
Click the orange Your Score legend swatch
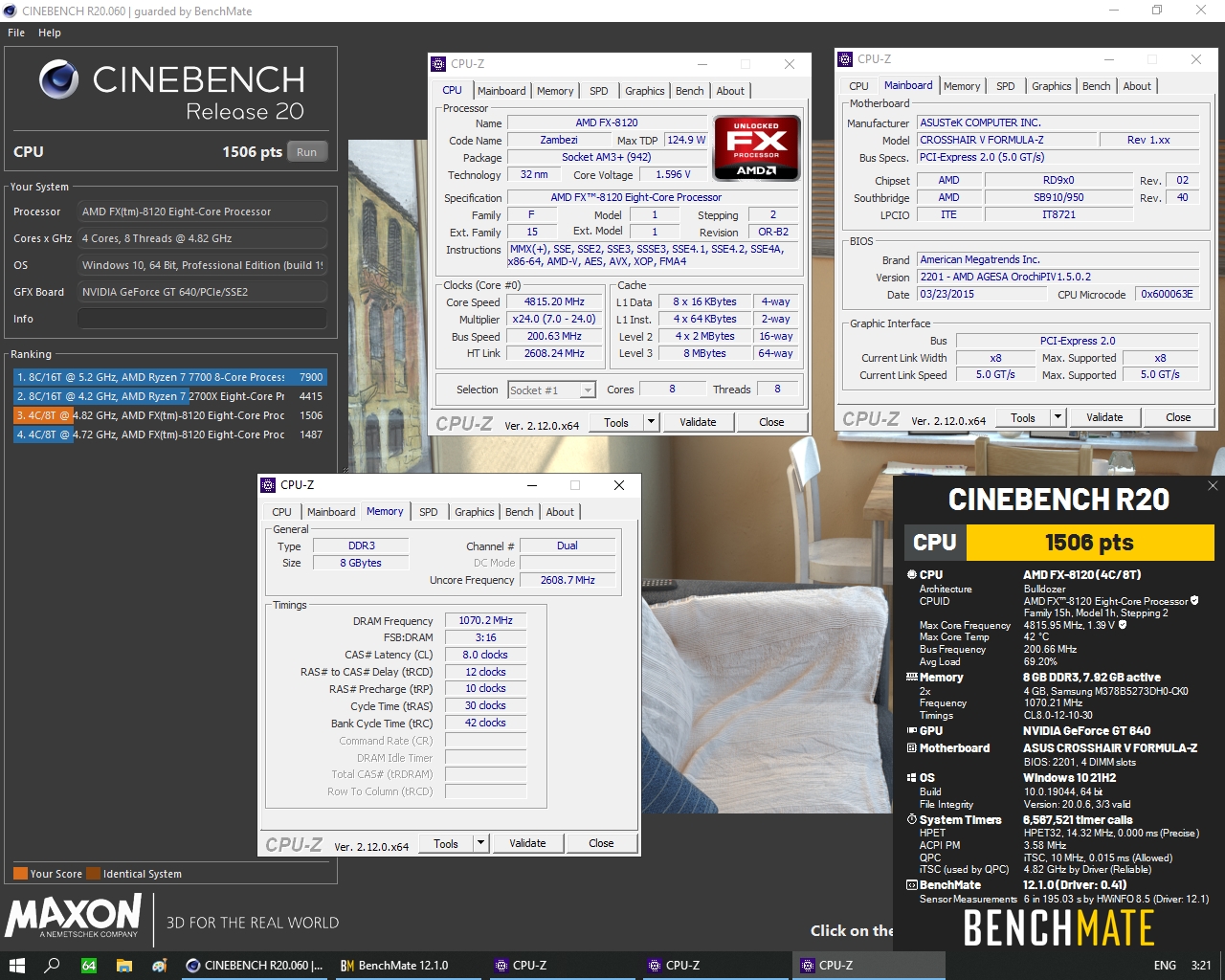pos(20,874)
